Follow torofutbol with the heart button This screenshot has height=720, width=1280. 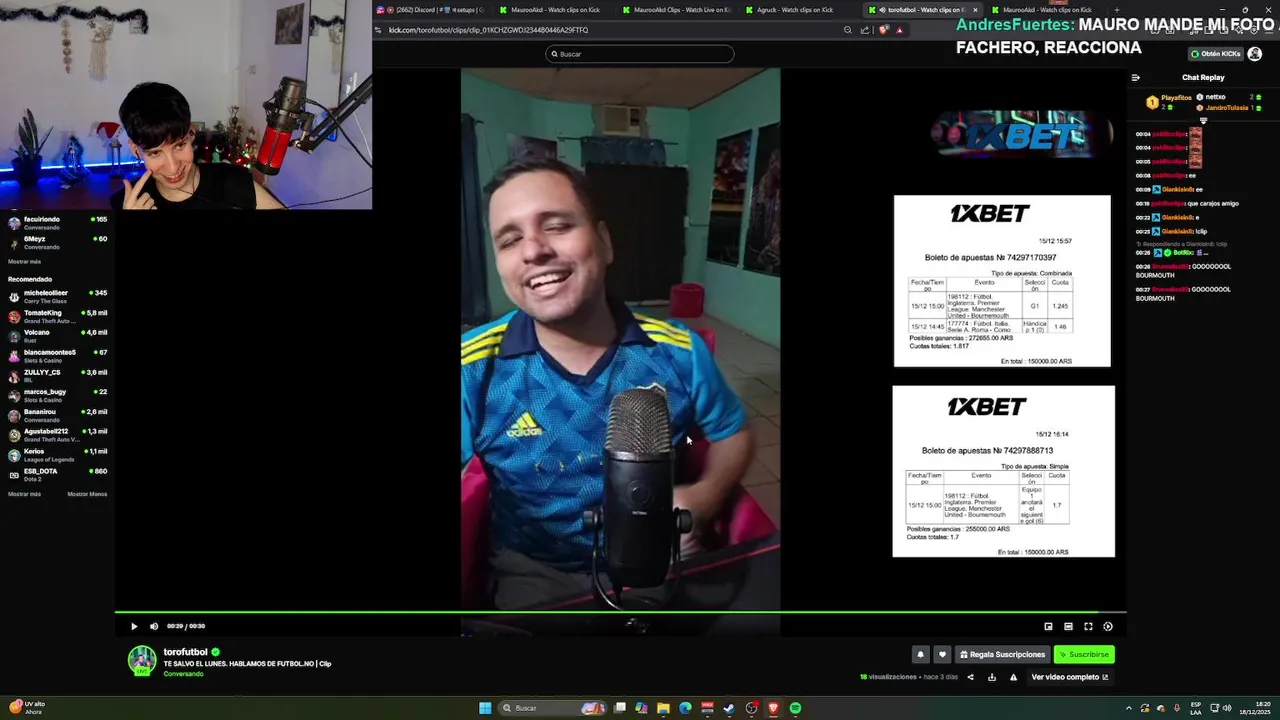coord(942,655)
